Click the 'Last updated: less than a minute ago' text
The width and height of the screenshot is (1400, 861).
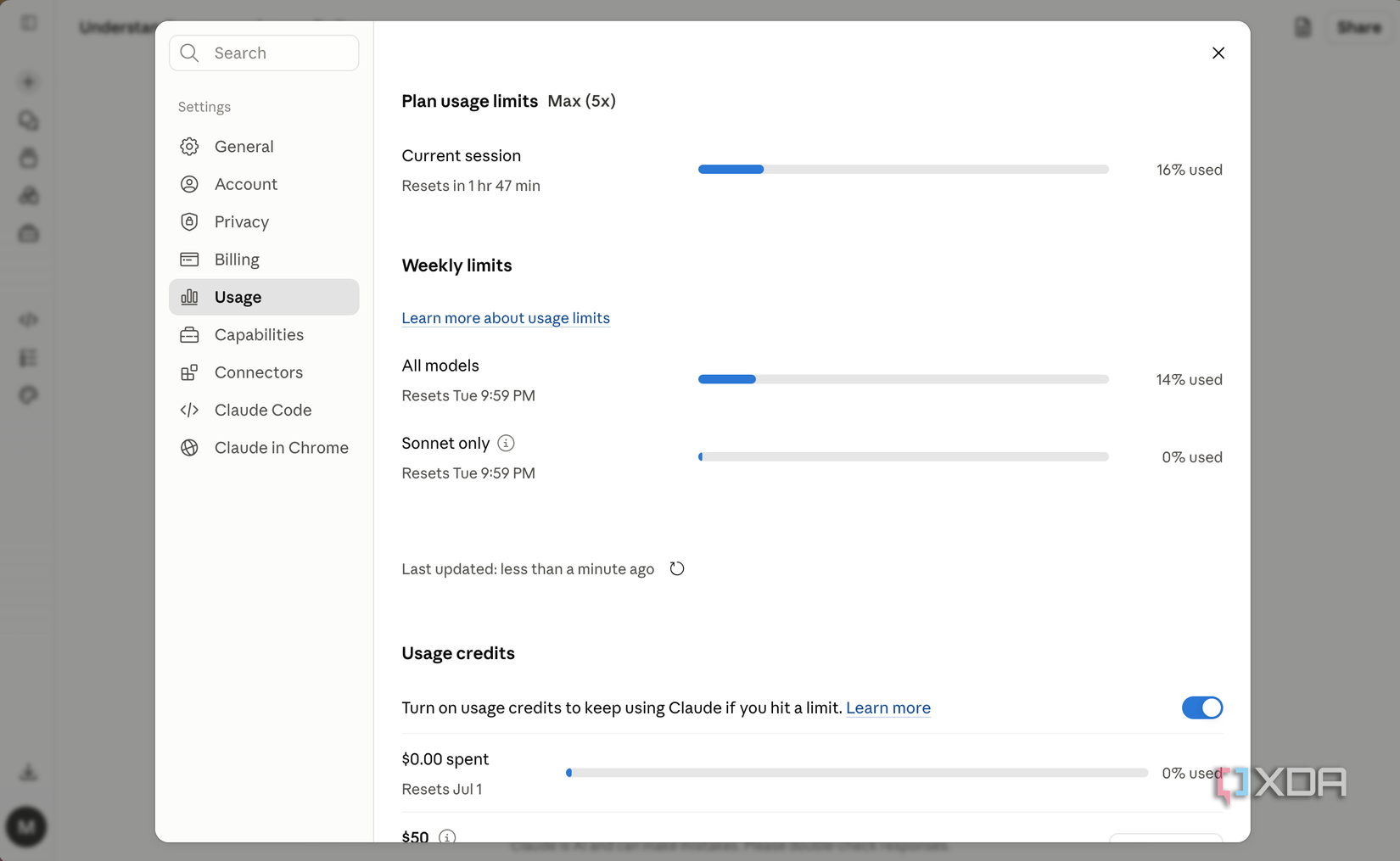click(528, 569)
